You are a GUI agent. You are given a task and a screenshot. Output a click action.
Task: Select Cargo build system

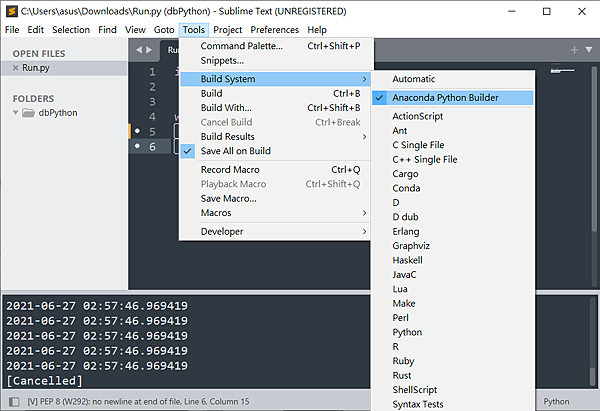[x=453, y=174]
